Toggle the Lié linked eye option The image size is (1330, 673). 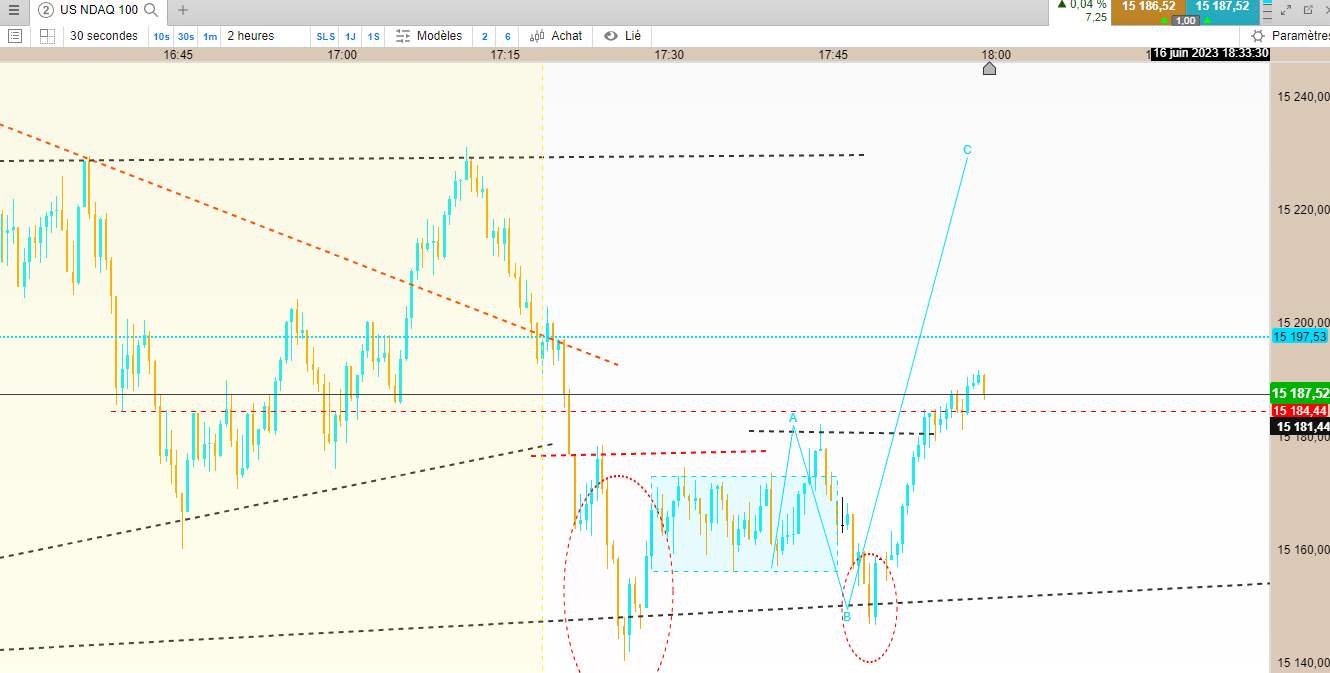click(622, 36)
